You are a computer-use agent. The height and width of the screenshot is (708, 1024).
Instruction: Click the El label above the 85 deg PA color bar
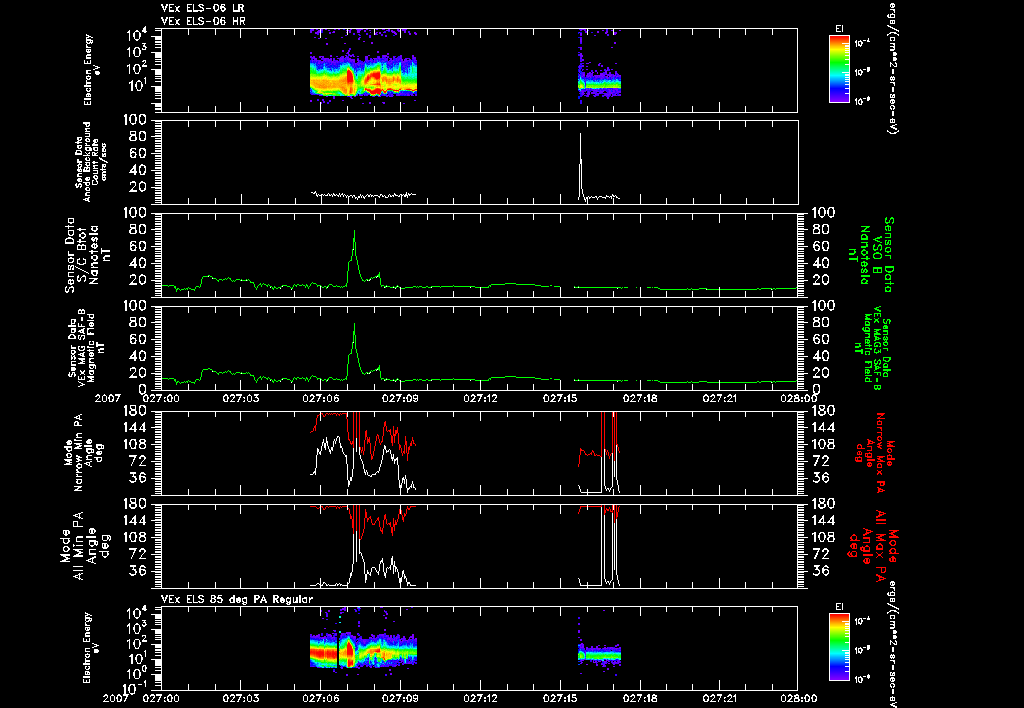tap(839, 607)
